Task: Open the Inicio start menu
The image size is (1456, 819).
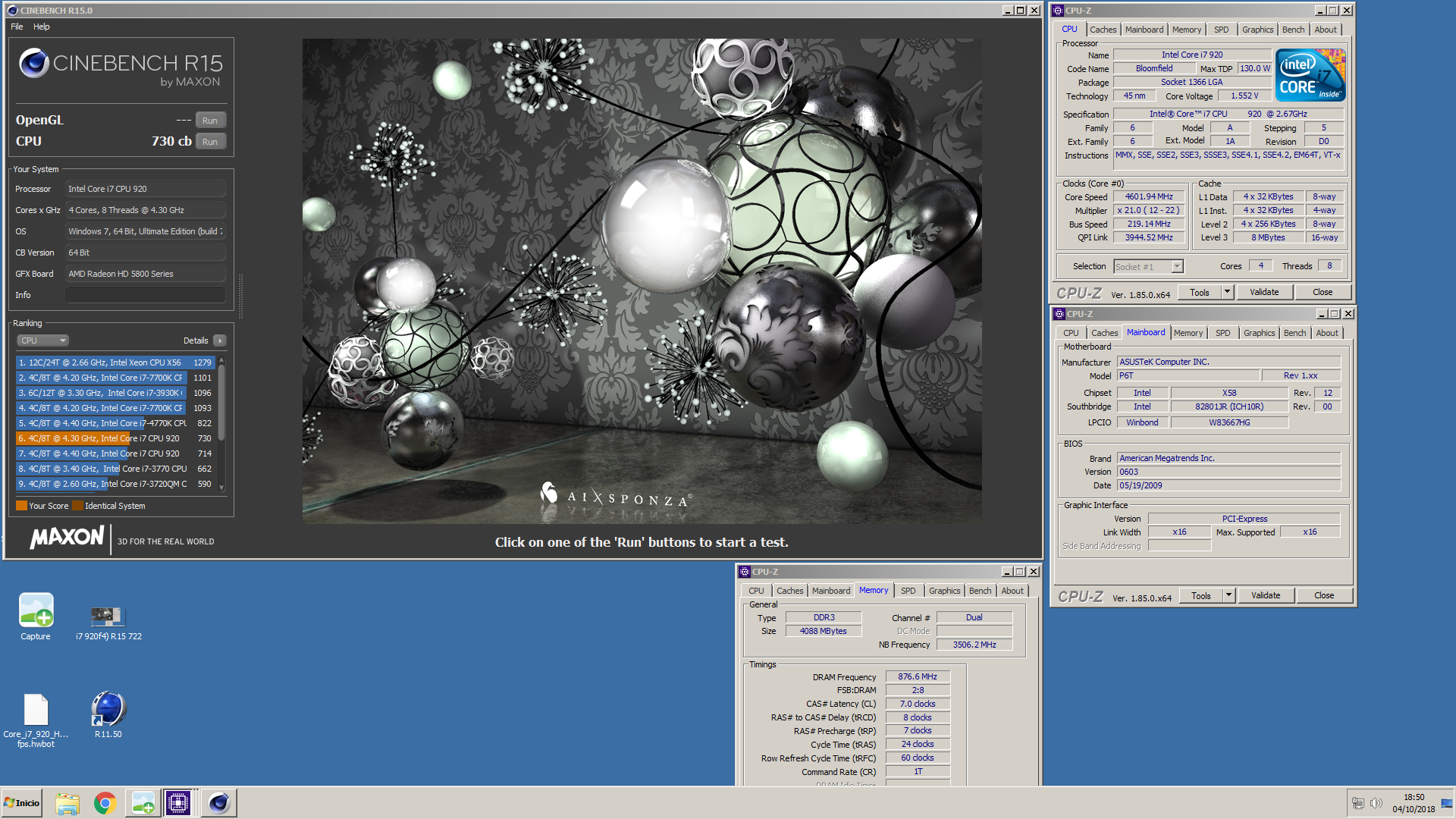Action: tap(22, 803)
